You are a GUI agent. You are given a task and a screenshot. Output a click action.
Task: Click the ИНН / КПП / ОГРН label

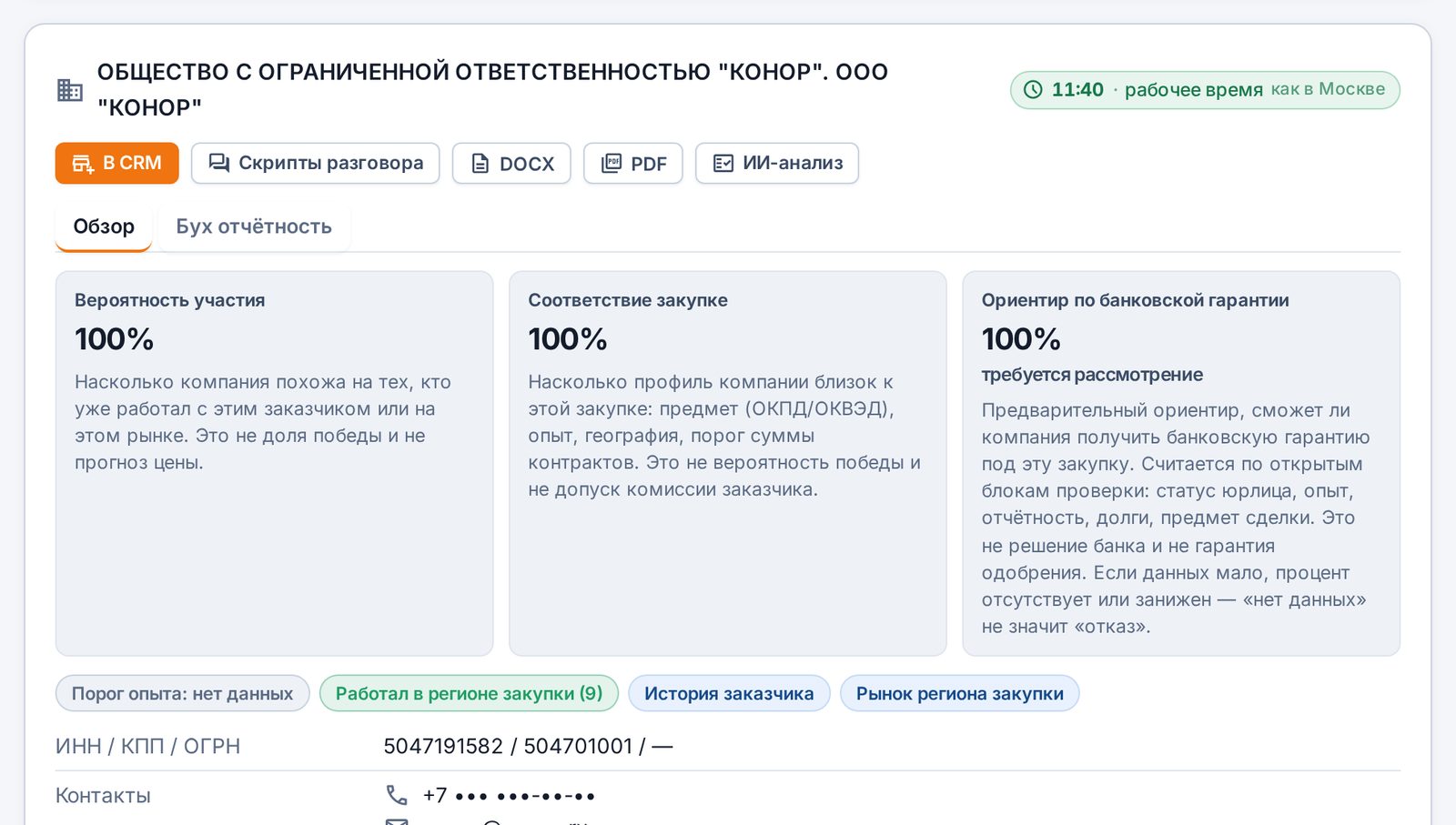click(x=148, y=746)
